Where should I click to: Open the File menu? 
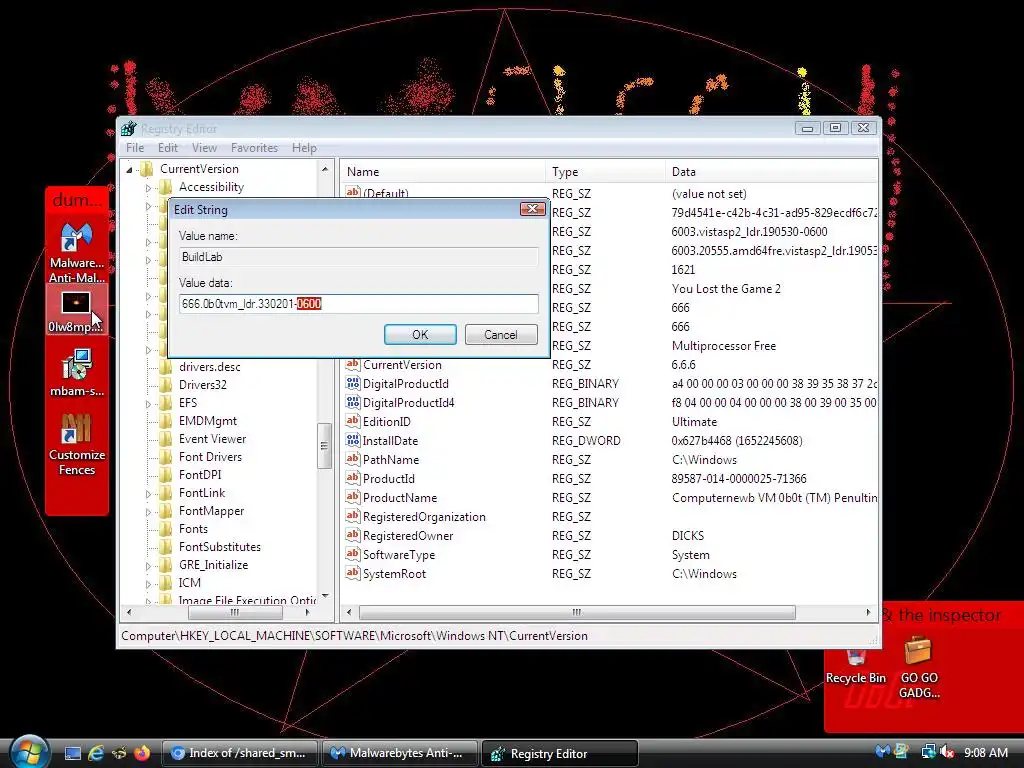135,148
